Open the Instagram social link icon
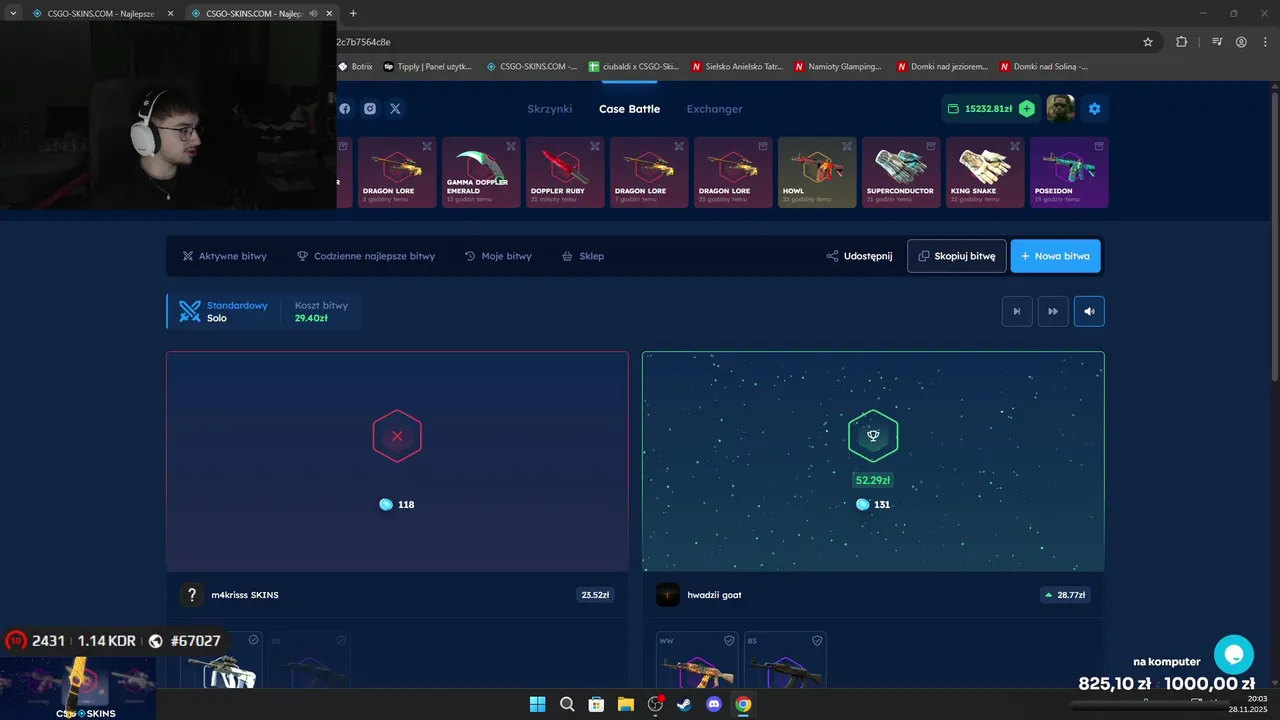Screen dimensions: 1280x720 point(370,109)
